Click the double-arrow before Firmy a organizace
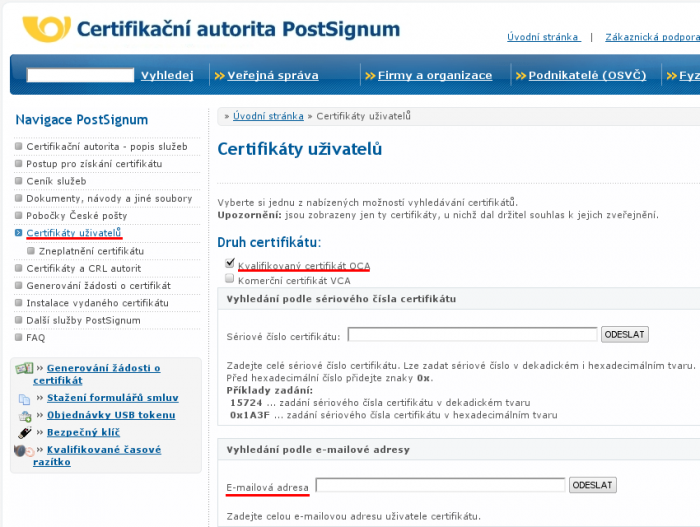This screenshot has height=527, width=700. pyautogui.click(x=370, y=75)
